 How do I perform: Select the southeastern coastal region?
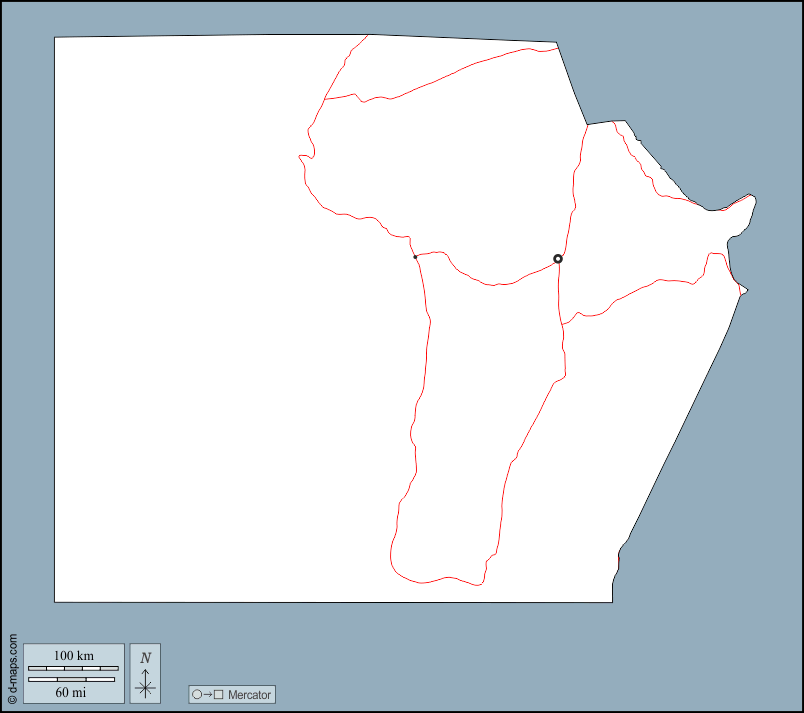click(x=640, y=400)
